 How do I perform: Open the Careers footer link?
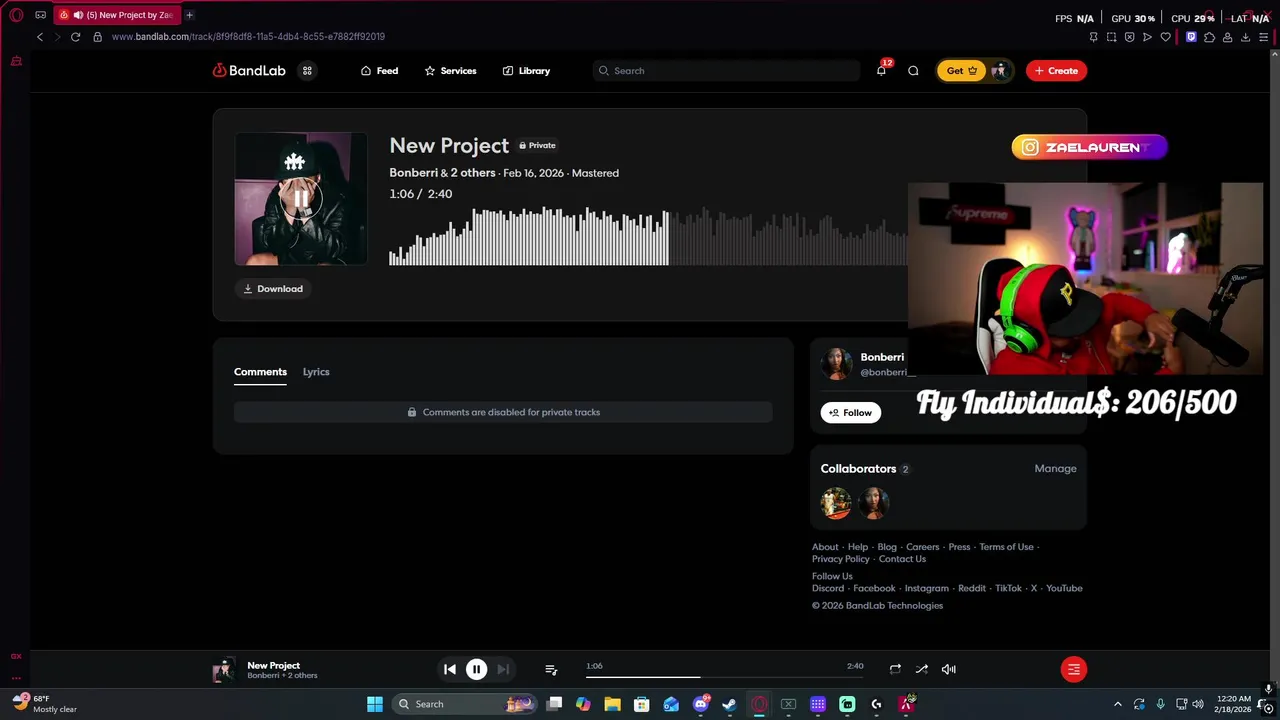[923, 547]
